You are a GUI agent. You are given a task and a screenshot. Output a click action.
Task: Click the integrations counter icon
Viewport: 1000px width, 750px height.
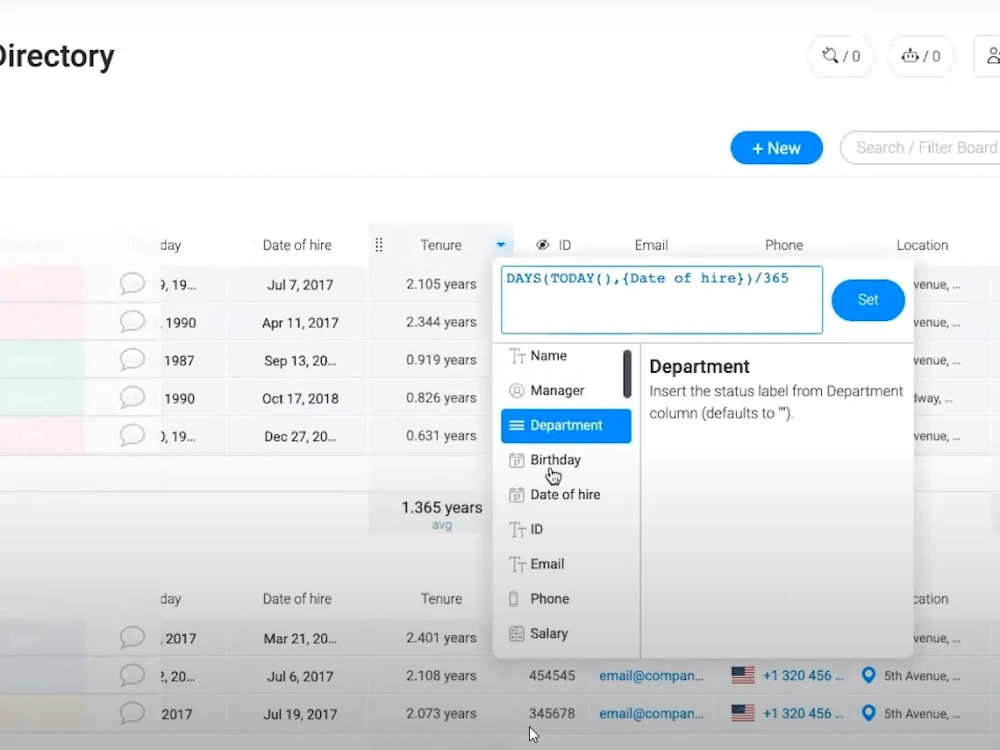point(841,56)
